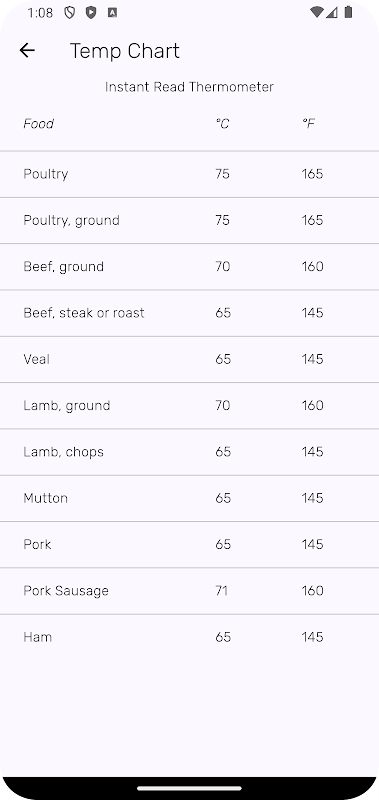Tap the Wi-Fi status icon
Image resolution: width=379 pixels, height=800 pixels.
click(x=317, y=13)
